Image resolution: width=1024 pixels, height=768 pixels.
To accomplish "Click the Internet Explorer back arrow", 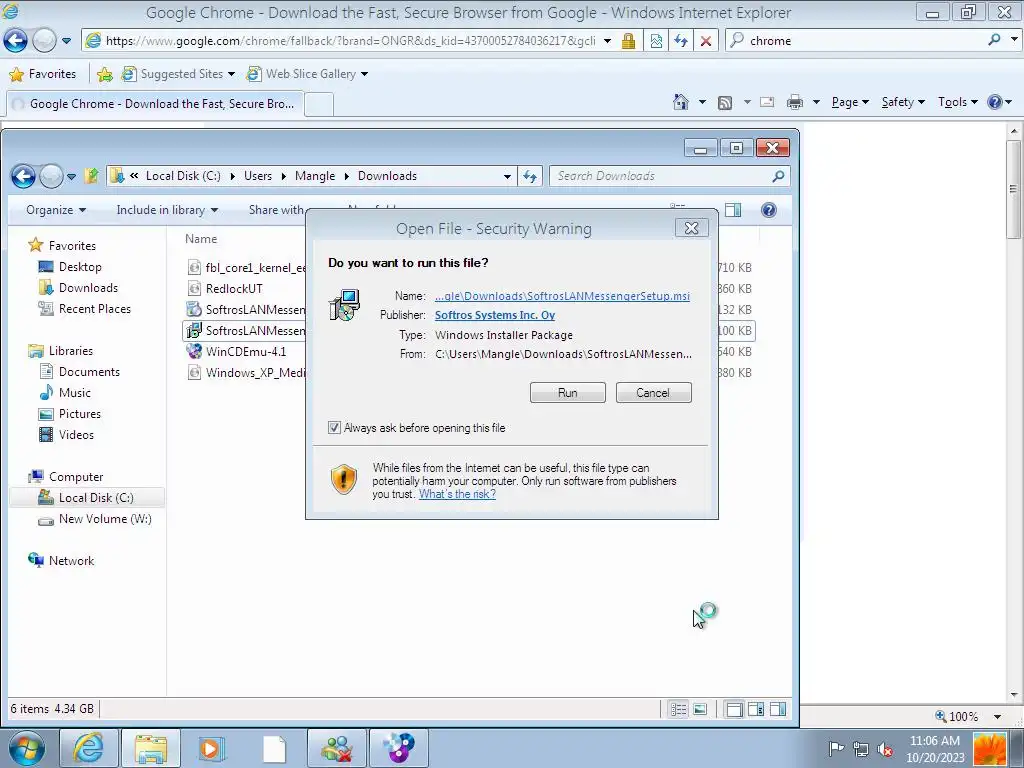I will point(16,40).
